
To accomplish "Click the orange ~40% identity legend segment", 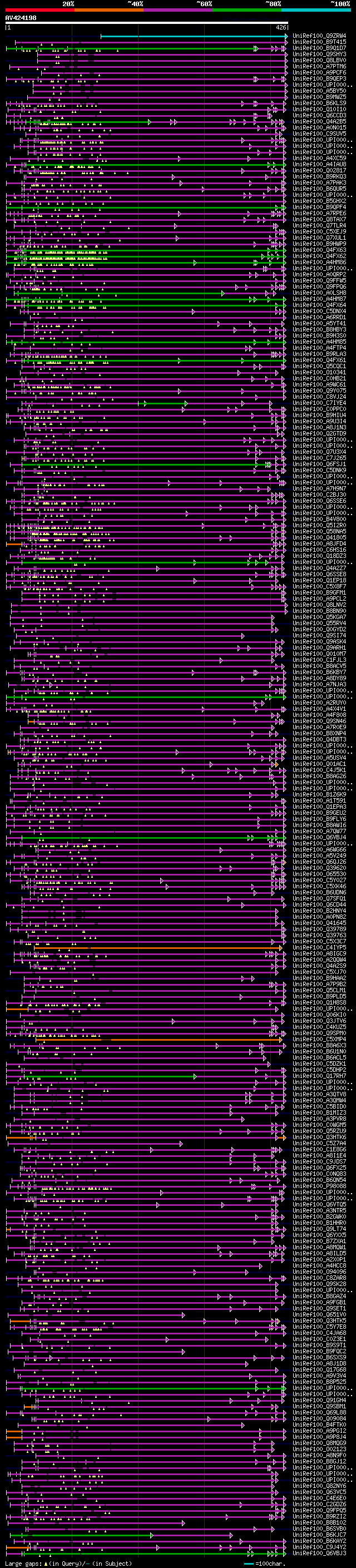I will 109,10.
